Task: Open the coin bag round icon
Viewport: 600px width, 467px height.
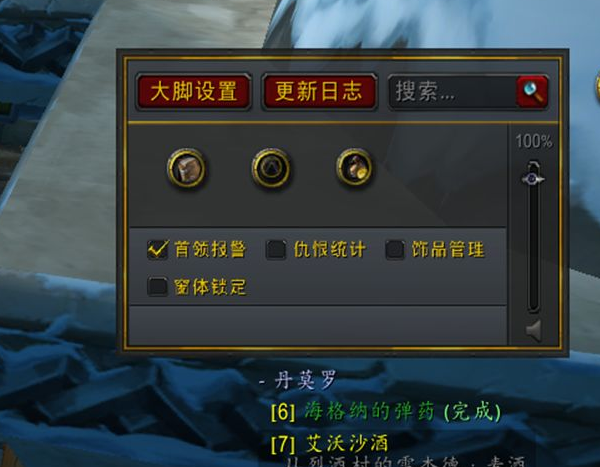Action: point(354,168)
